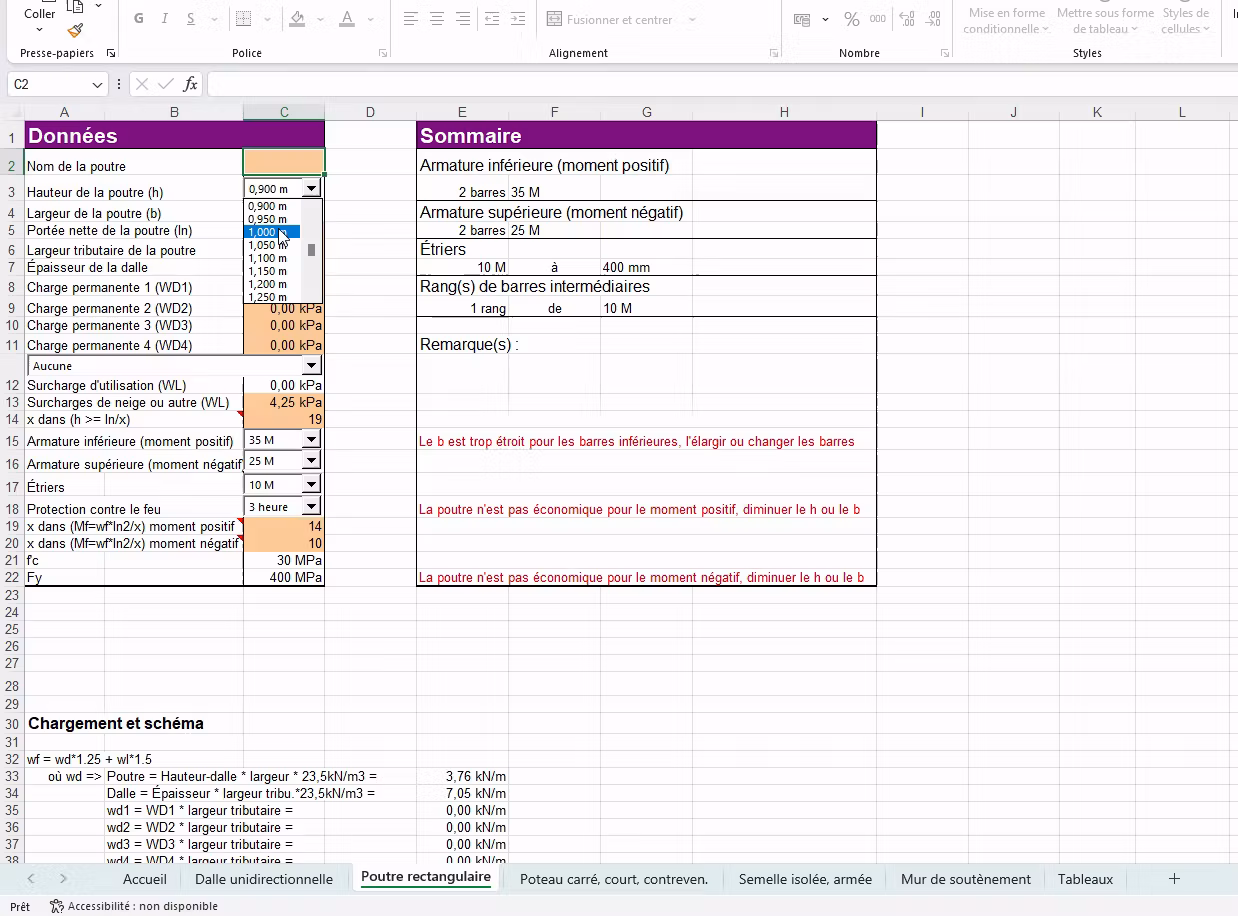Select 1,200 m in height list
The image size is (1238, 916).
pyautogui.click(x=272, y=284)
